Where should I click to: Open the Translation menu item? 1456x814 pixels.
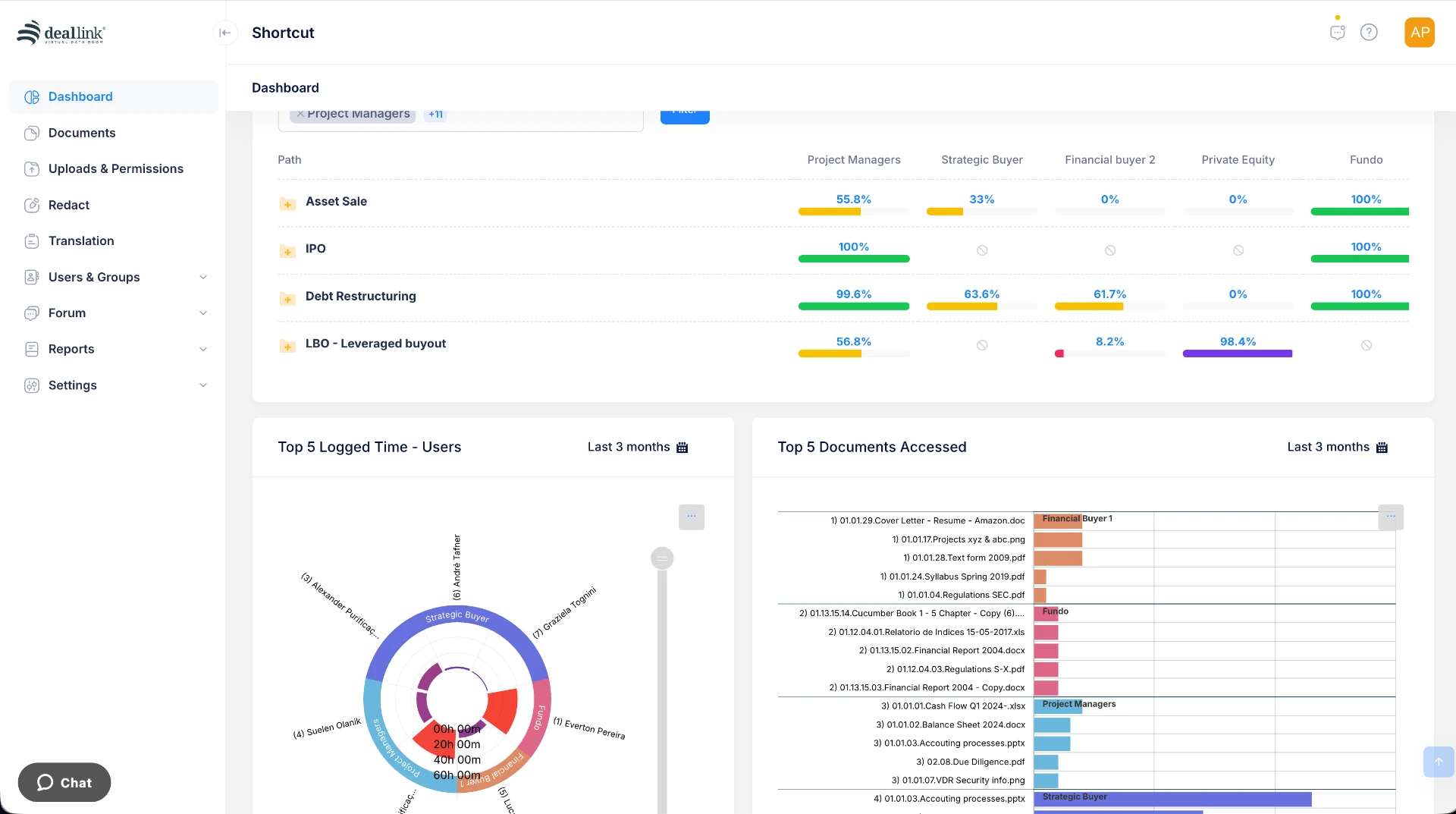[114, 241]
